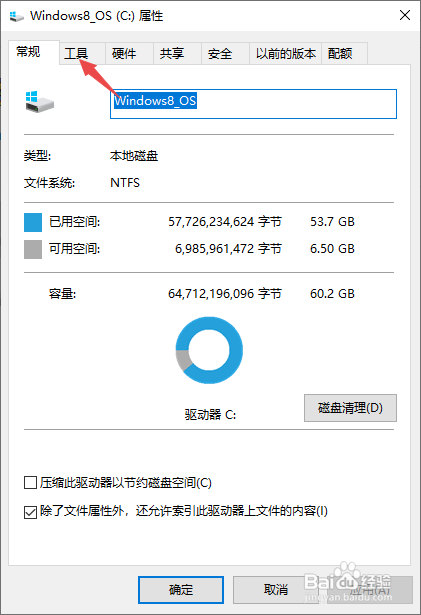Click the 本地磁盘 type text
This screenshot has width=421, height=615.
coord(134,156)
